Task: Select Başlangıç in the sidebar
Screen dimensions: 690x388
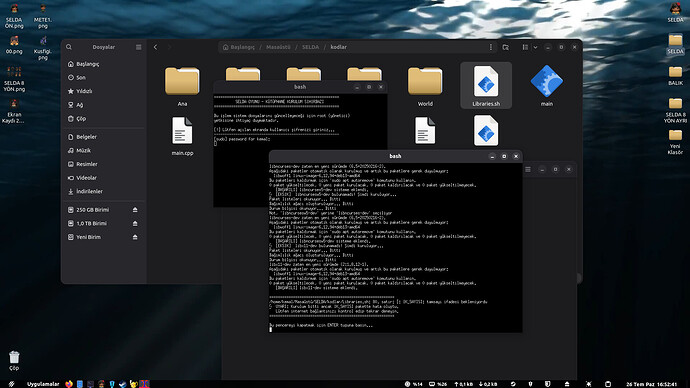Action: [x=104, y=64]
